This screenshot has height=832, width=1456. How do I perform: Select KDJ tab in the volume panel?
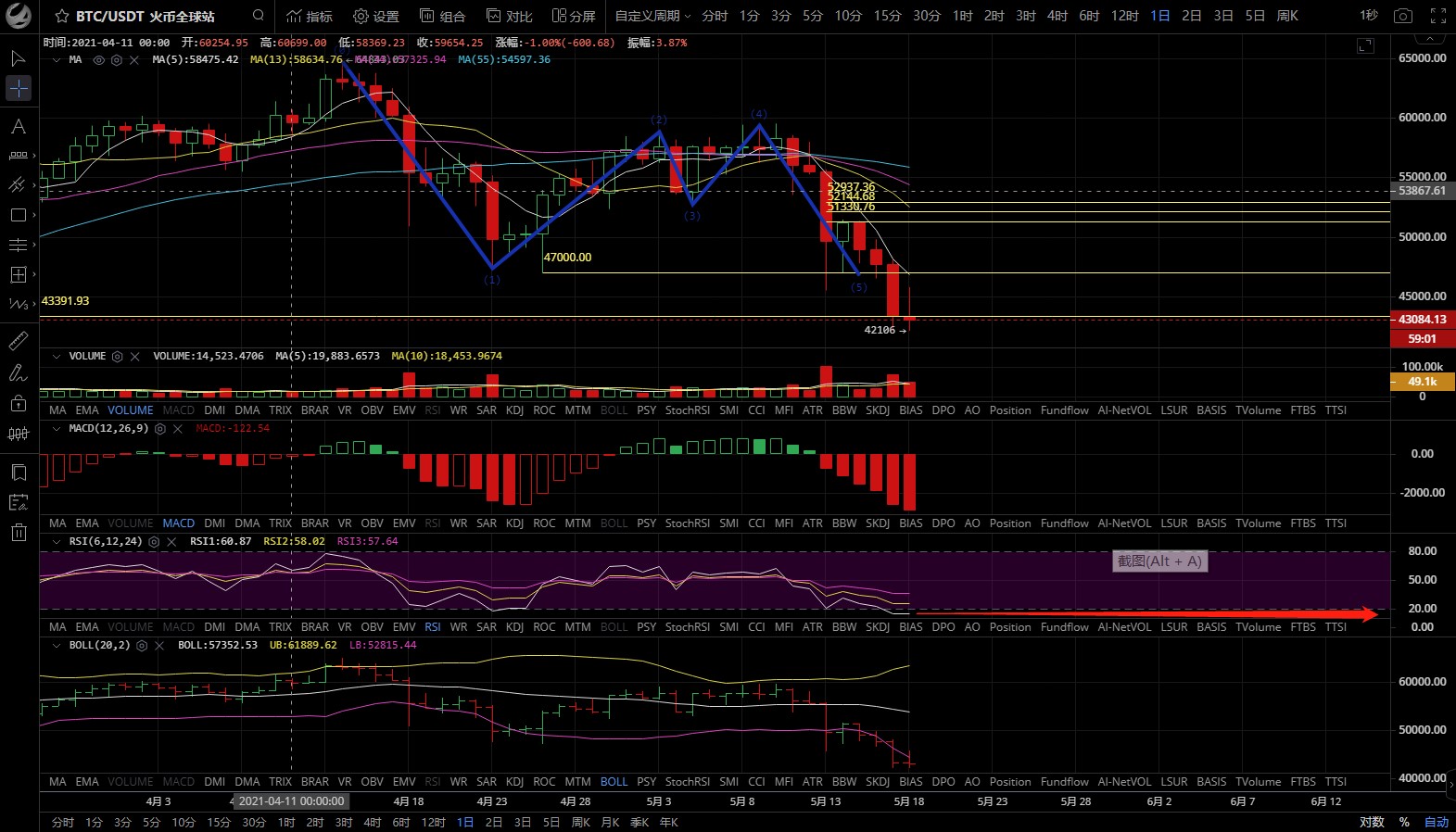[514, 410]
